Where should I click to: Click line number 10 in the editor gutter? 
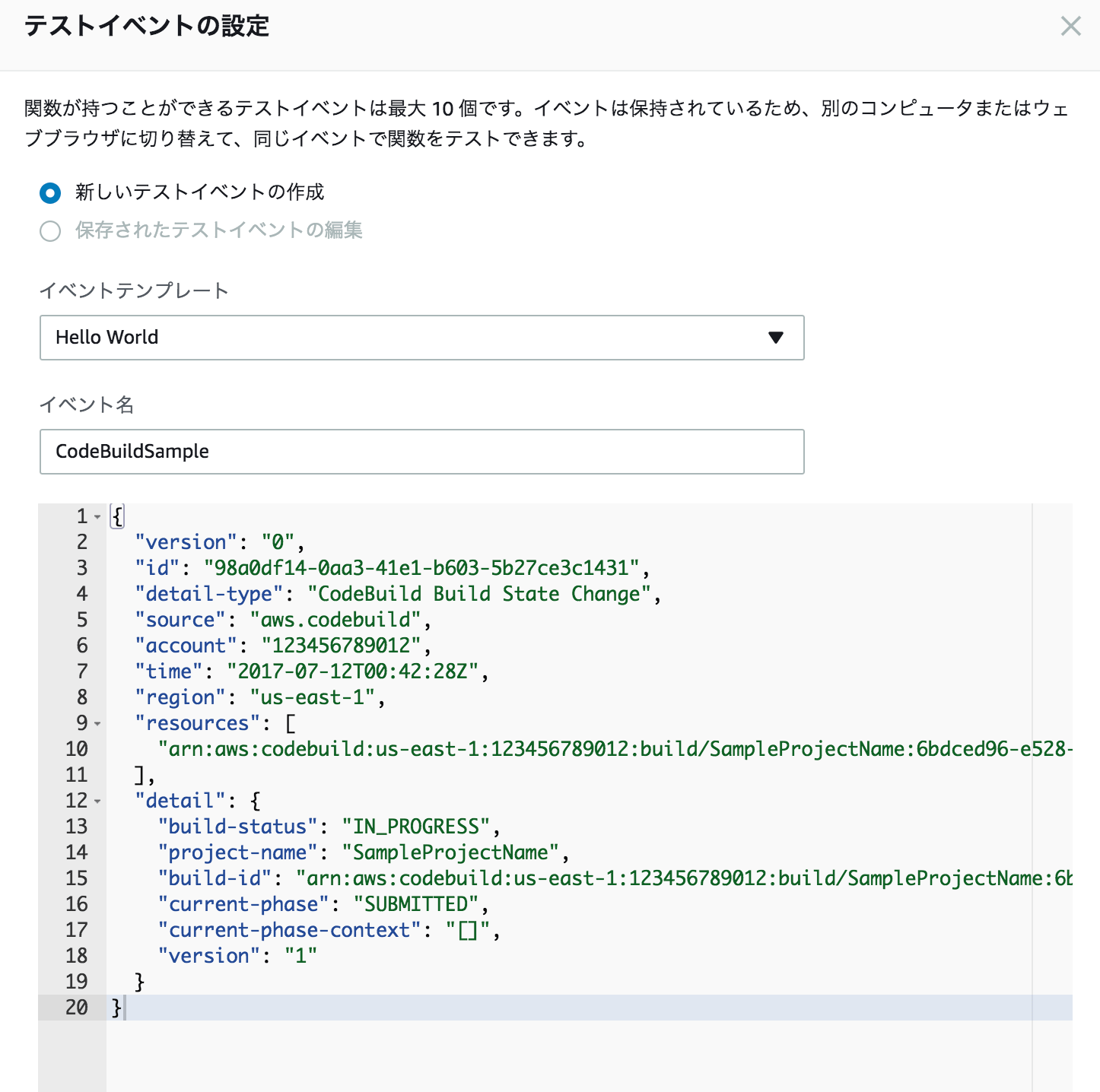tap(76, 749)
